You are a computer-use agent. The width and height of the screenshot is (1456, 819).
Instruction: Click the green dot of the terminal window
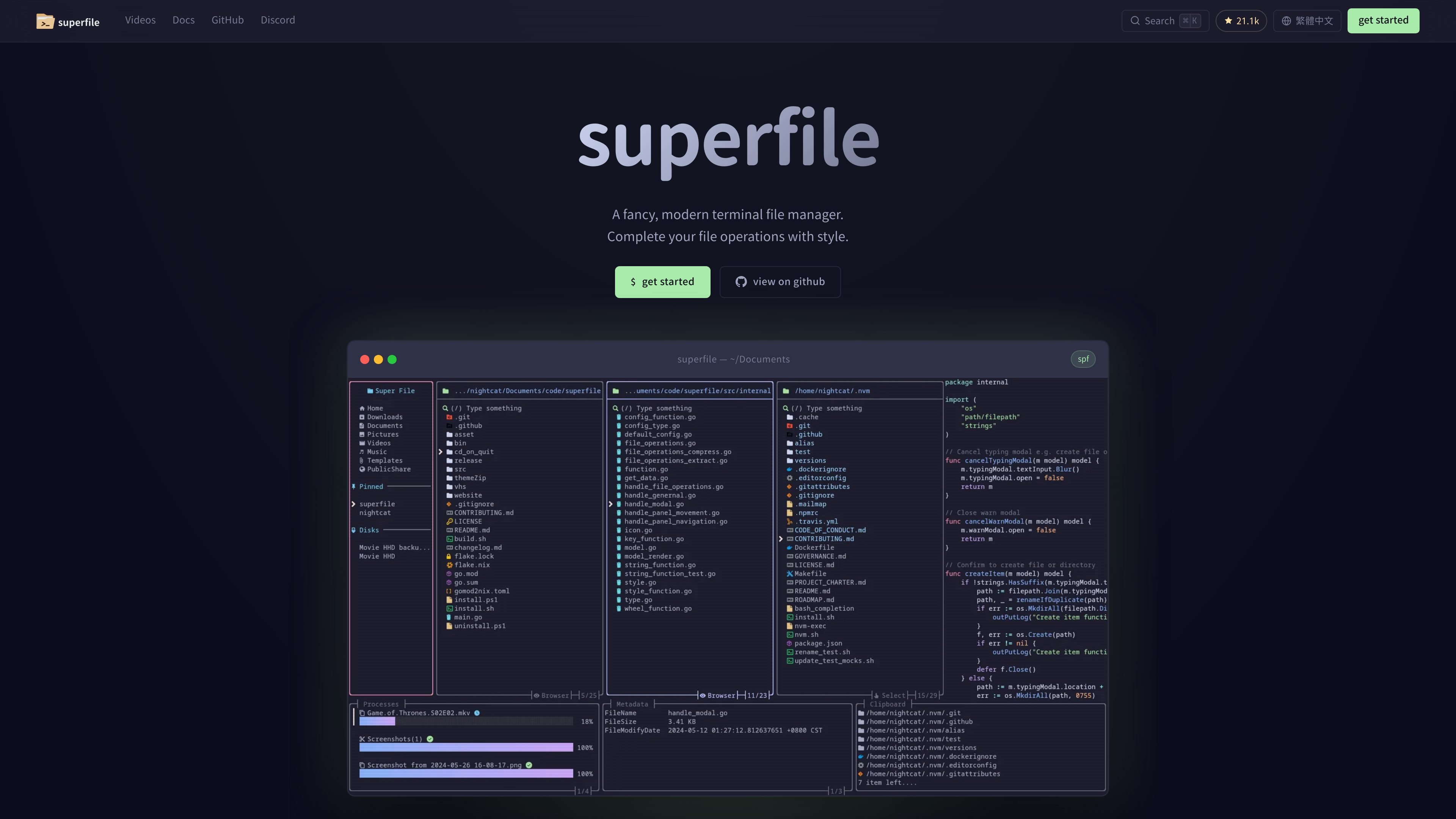[392, 359]
